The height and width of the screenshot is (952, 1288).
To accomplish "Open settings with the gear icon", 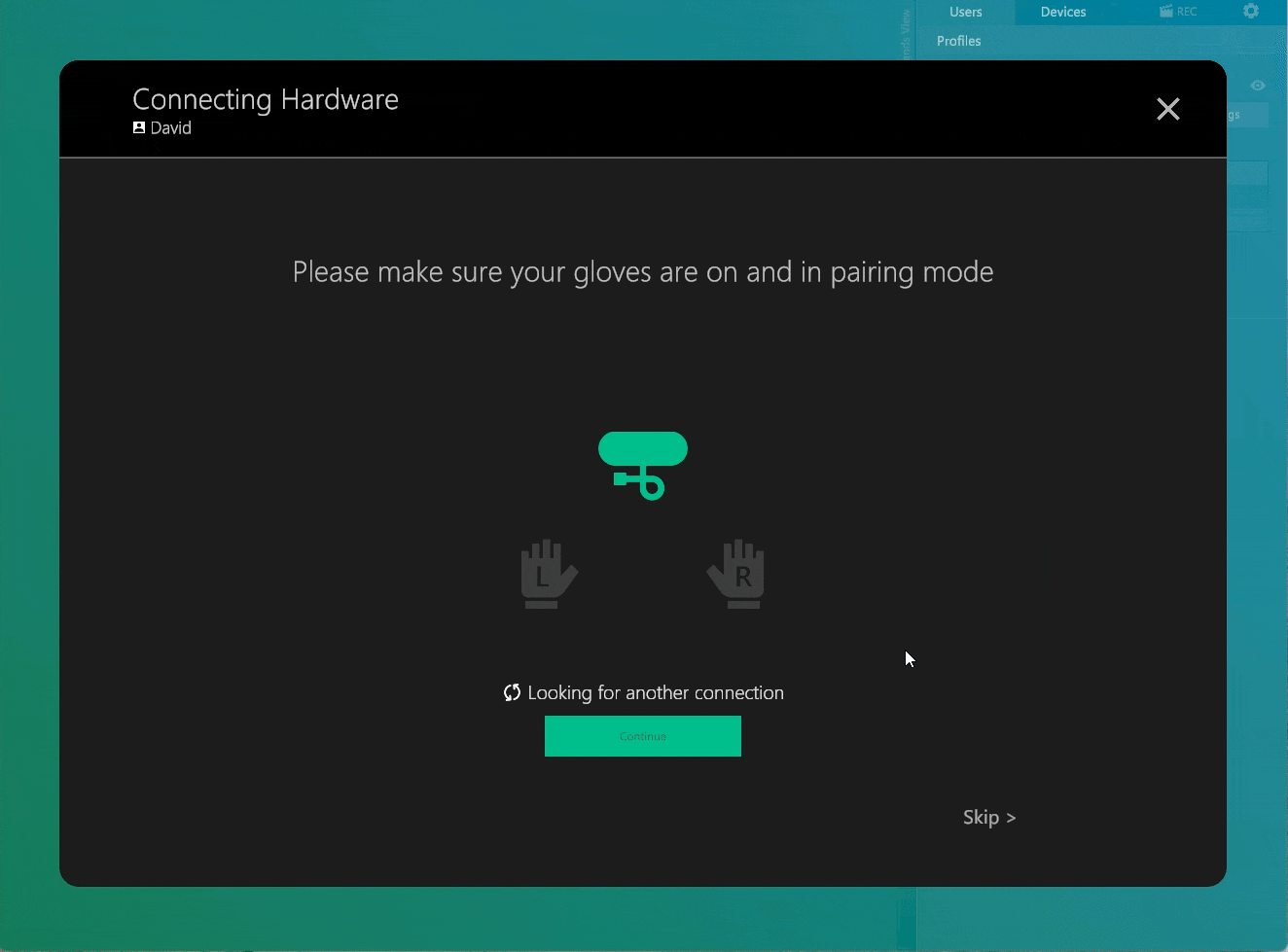I will (1251, 11).
